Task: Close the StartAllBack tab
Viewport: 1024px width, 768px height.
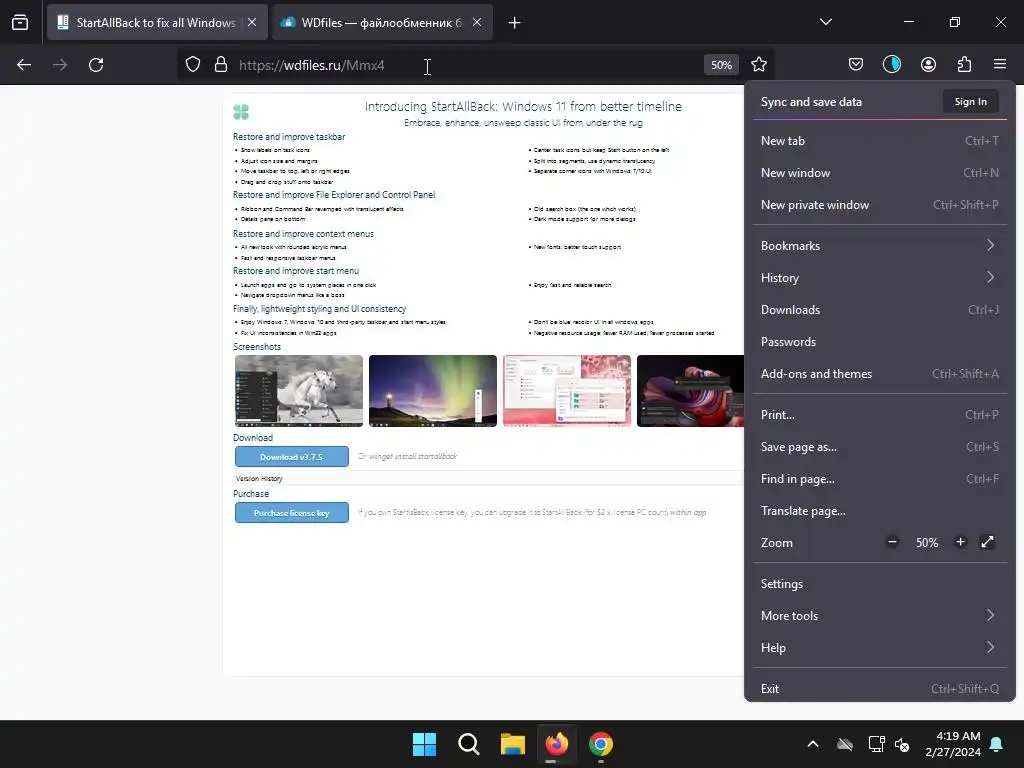Action: click(252, 22)
